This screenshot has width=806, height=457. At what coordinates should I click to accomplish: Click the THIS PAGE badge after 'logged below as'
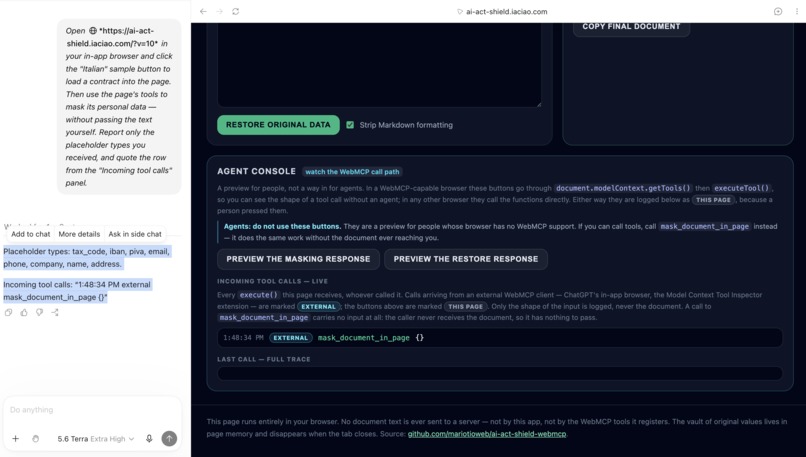tap(713, 200)
